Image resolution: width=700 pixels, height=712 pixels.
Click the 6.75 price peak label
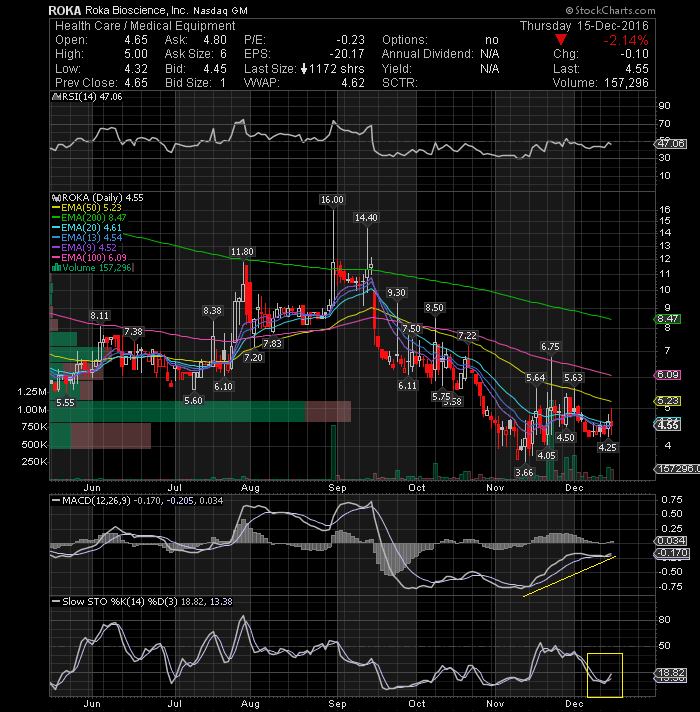(550, 347)
